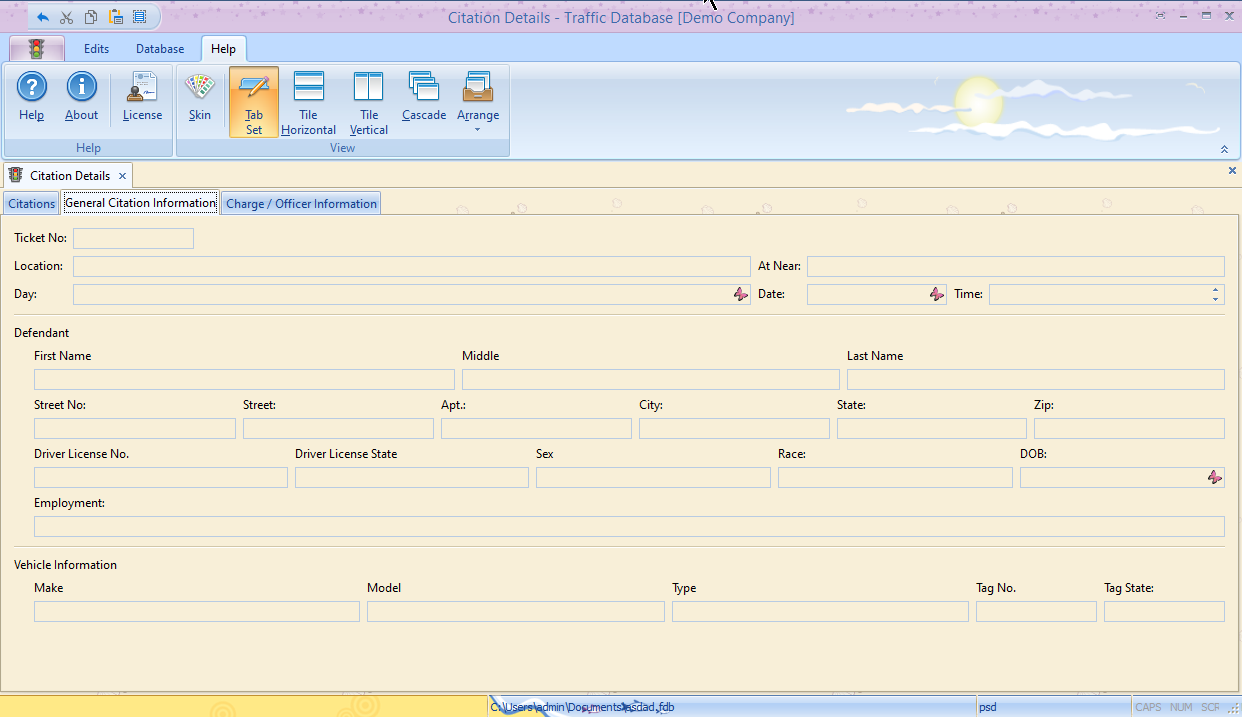Click the Zip input field
The image size is (1242, 717).
click(x=1129, y=428)
